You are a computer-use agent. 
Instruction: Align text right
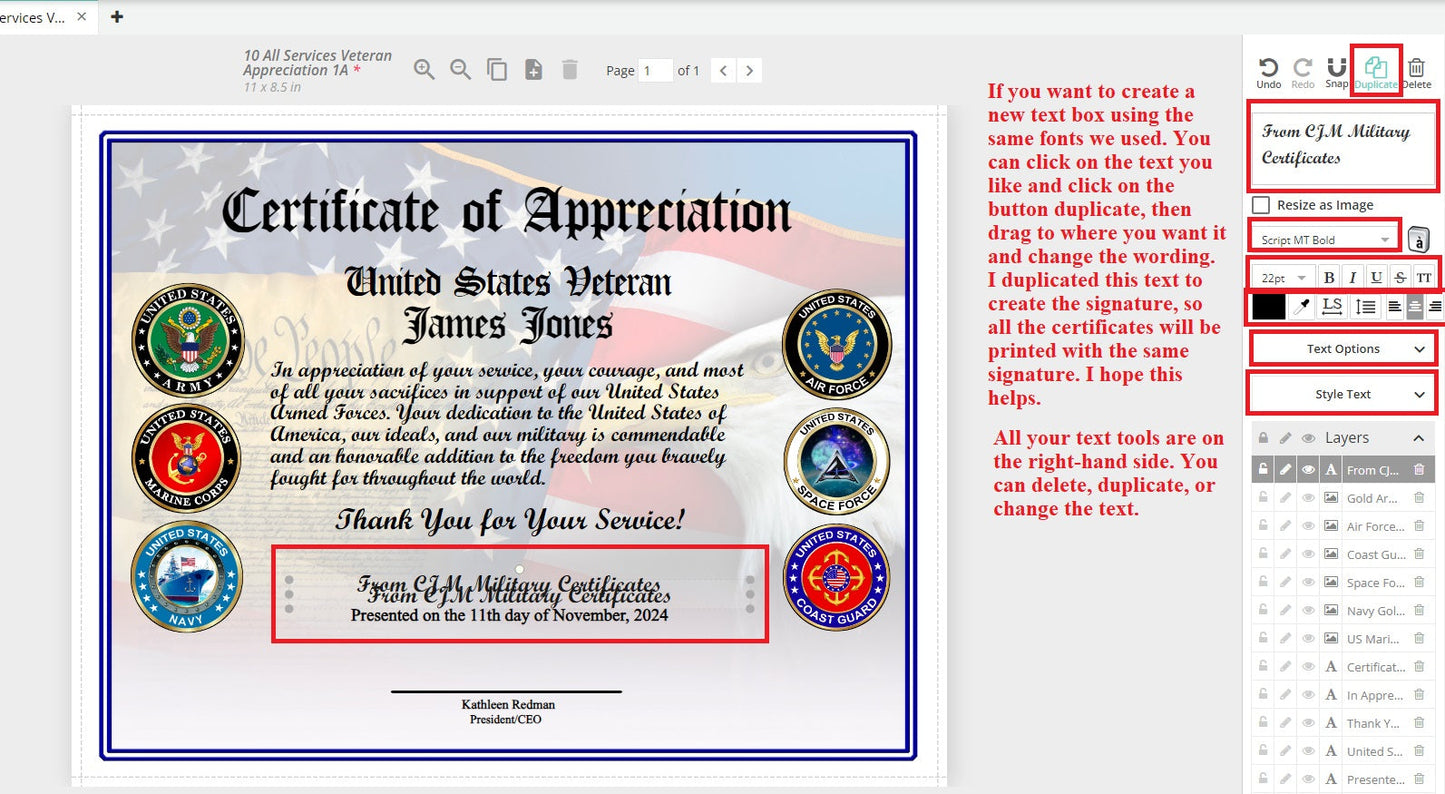[x=1435, y=307]
